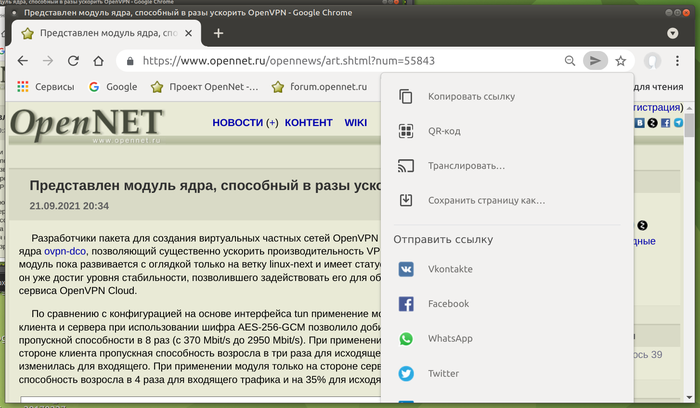The image size is (700, 408).
Task: Select 'Транслировать…' cast option
Action: (x=465, y=166)
